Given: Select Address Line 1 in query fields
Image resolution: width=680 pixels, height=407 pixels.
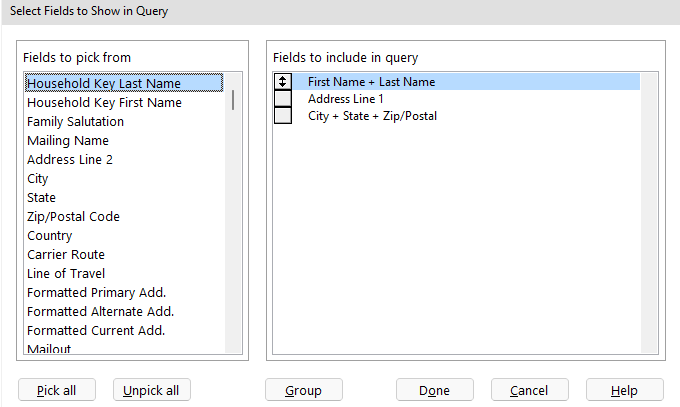Looking at the screenshot, I should click(x=345, y=99).
